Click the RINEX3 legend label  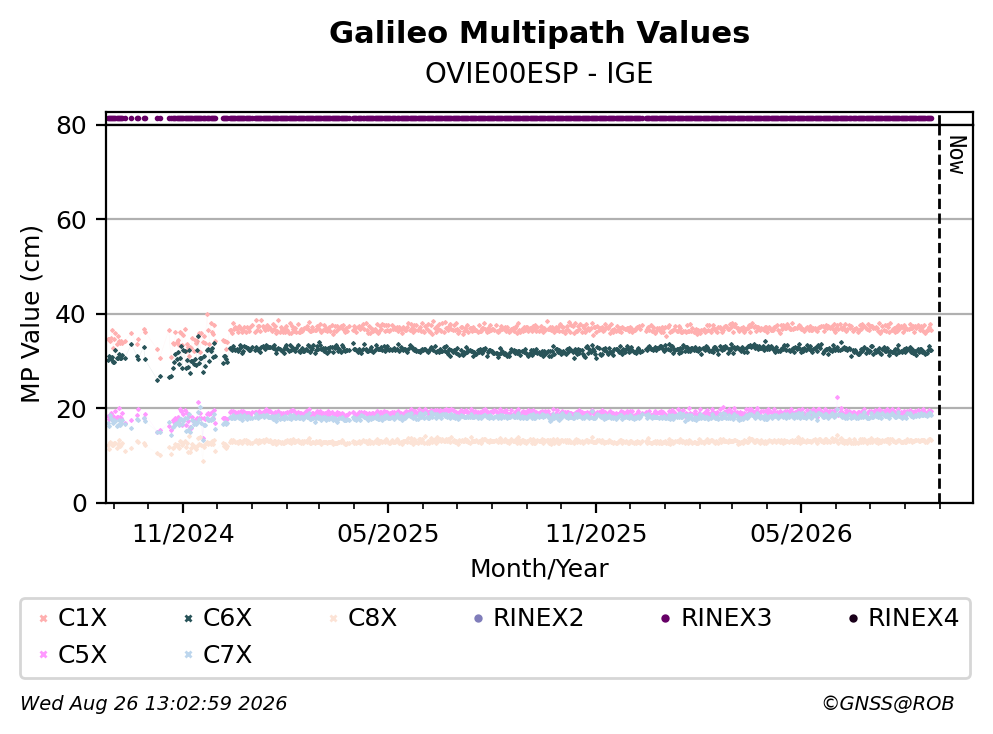click(x=726, y=617)
